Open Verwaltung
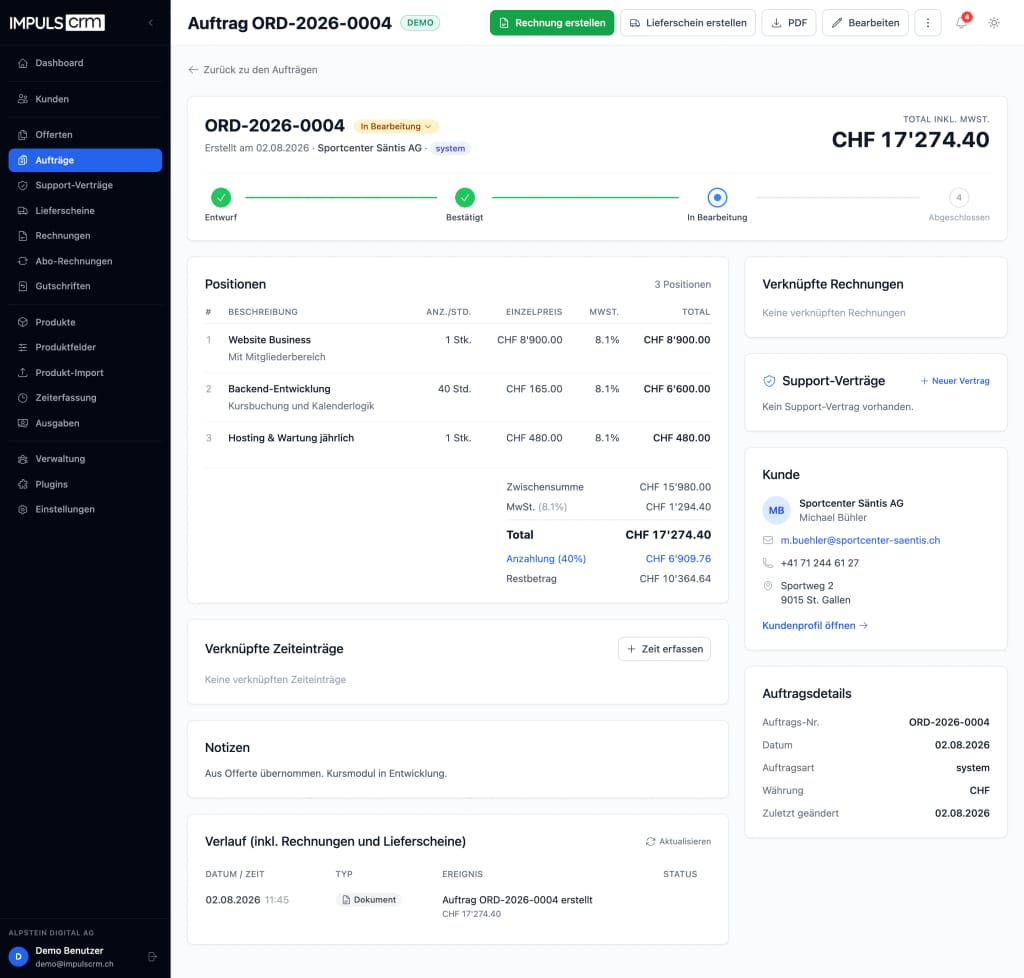1024x978 pixels. pos(85,459)
